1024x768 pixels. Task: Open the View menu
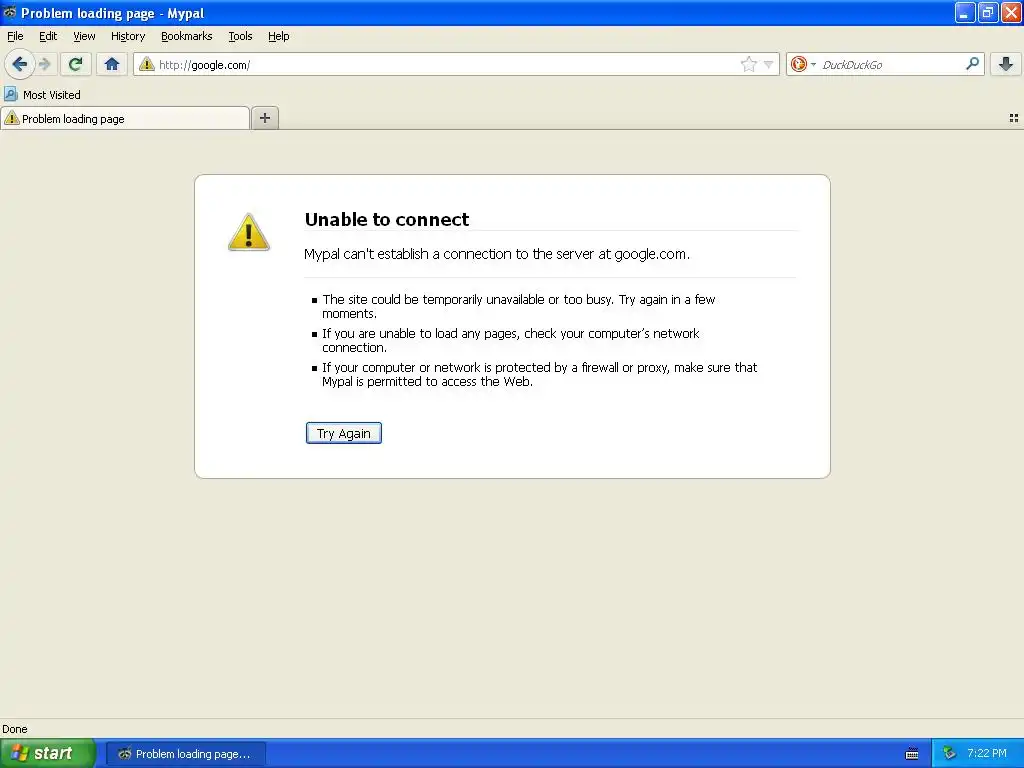(x=84, y=36)
